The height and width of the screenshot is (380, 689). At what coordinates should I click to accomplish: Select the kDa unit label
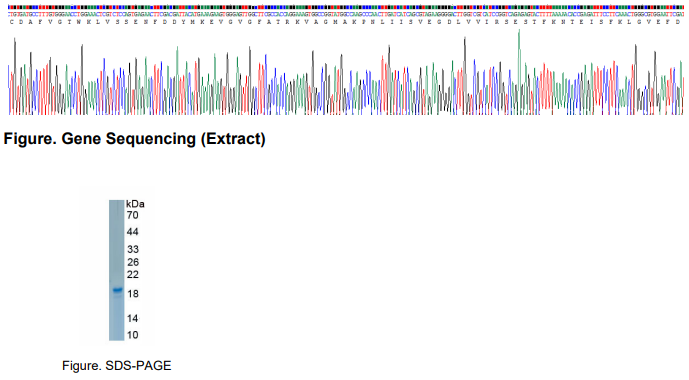135,204
